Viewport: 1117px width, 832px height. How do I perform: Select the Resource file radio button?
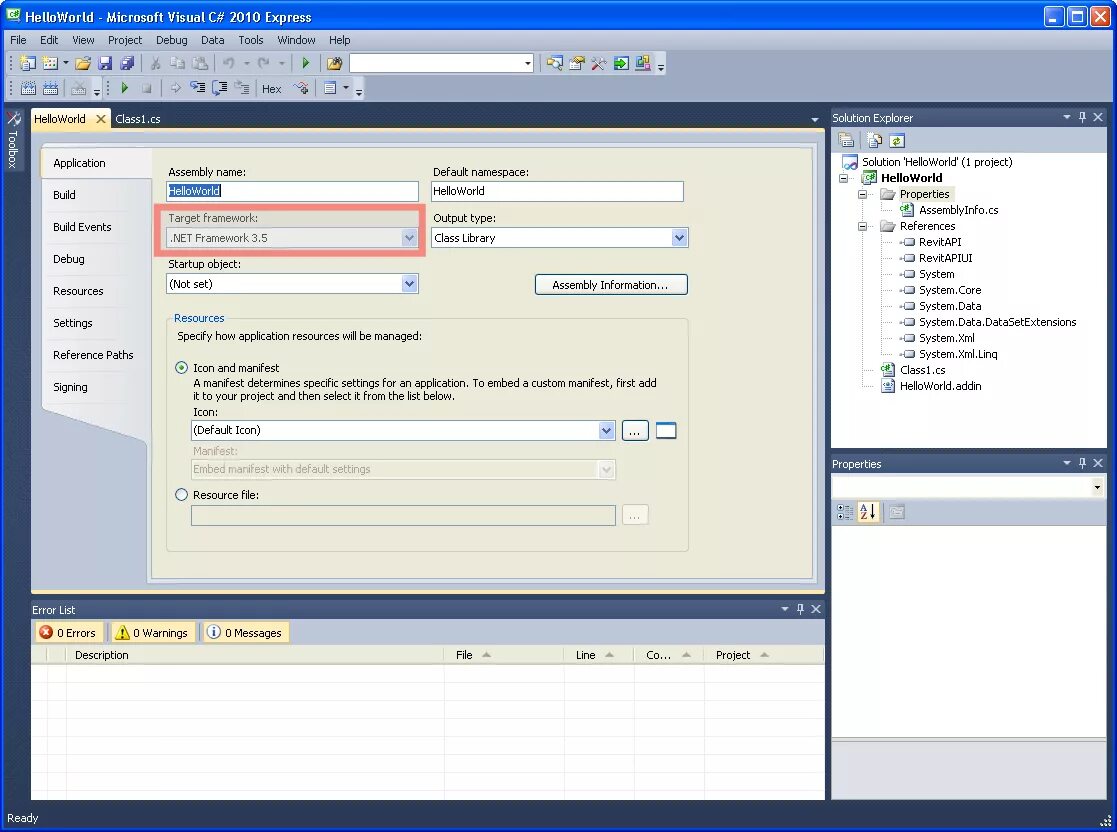[x=182, y=494]
